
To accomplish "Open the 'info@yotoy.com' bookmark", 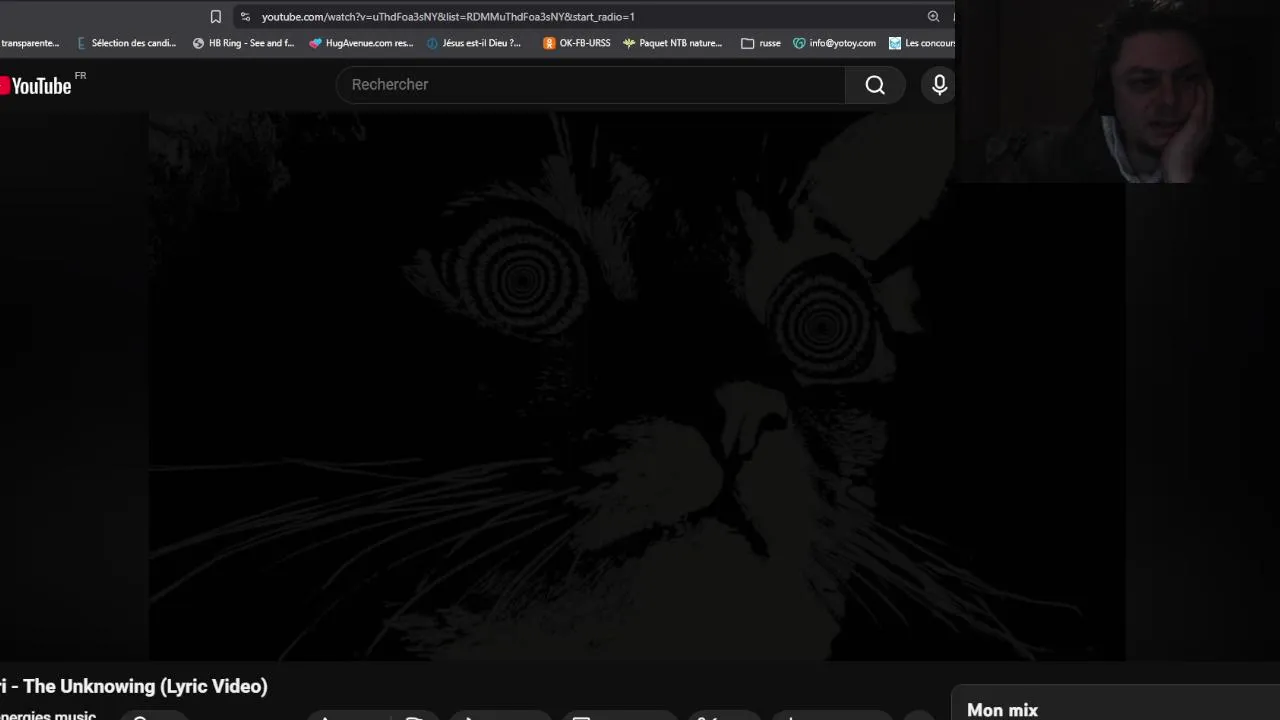I will (x=834, y=43).
